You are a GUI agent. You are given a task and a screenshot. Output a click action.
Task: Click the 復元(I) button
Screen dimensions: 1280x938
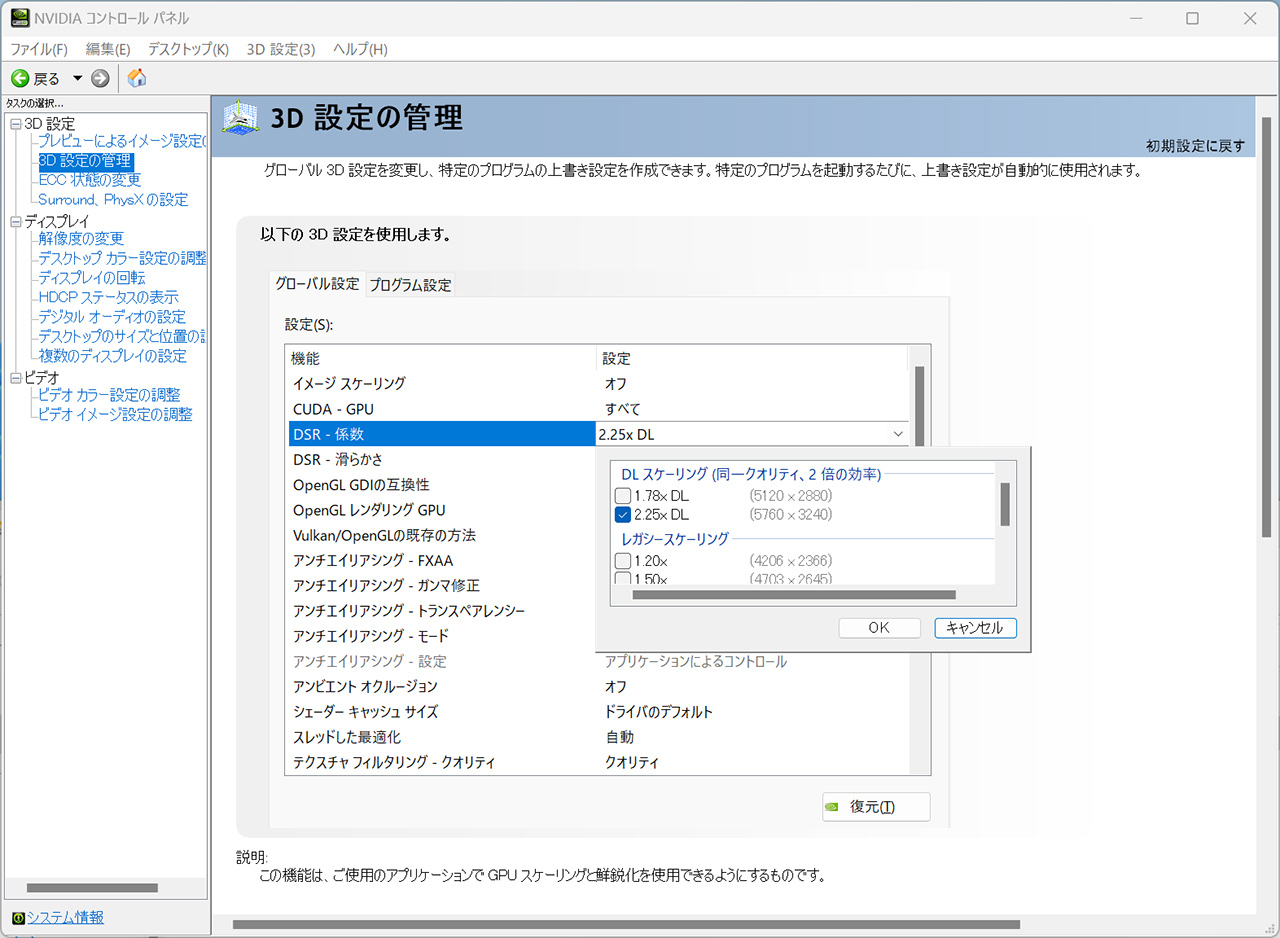click(x=876, y=807)
